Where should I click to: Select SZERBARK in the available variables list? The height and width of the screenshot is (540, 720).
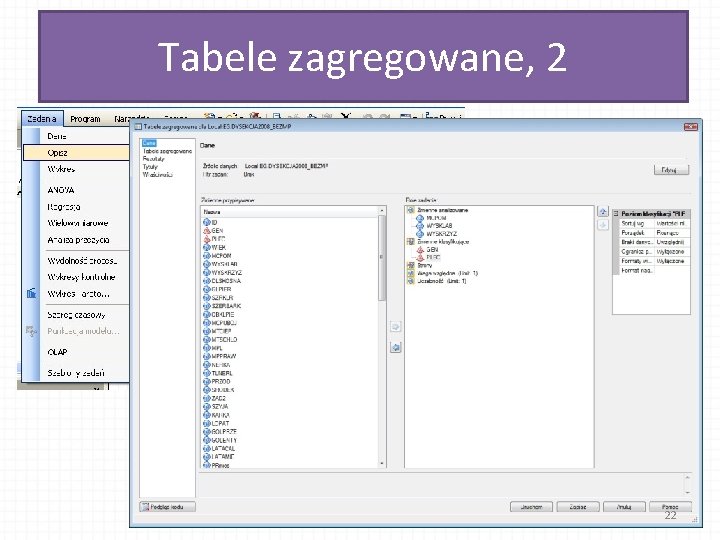pos(226,306)
